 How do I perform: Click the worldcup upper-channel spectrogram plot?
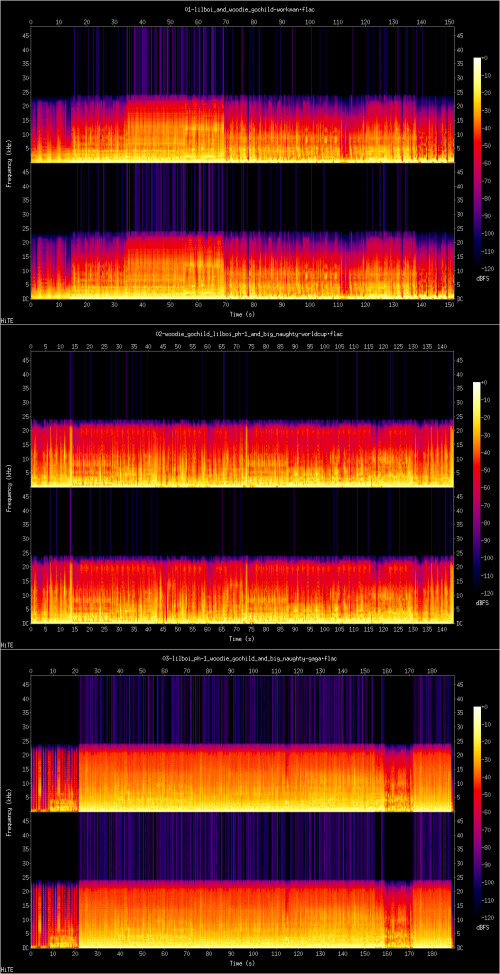[x=242, y=419]
